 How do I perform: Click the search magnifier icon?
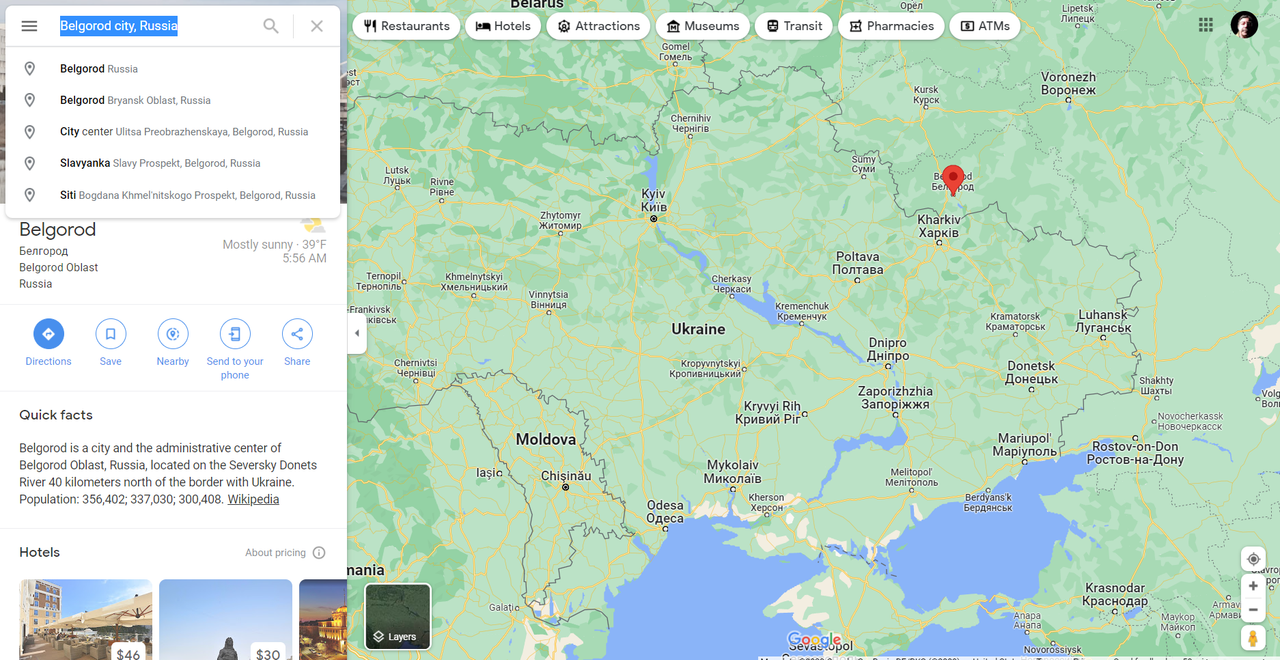(x=271, y=26)
